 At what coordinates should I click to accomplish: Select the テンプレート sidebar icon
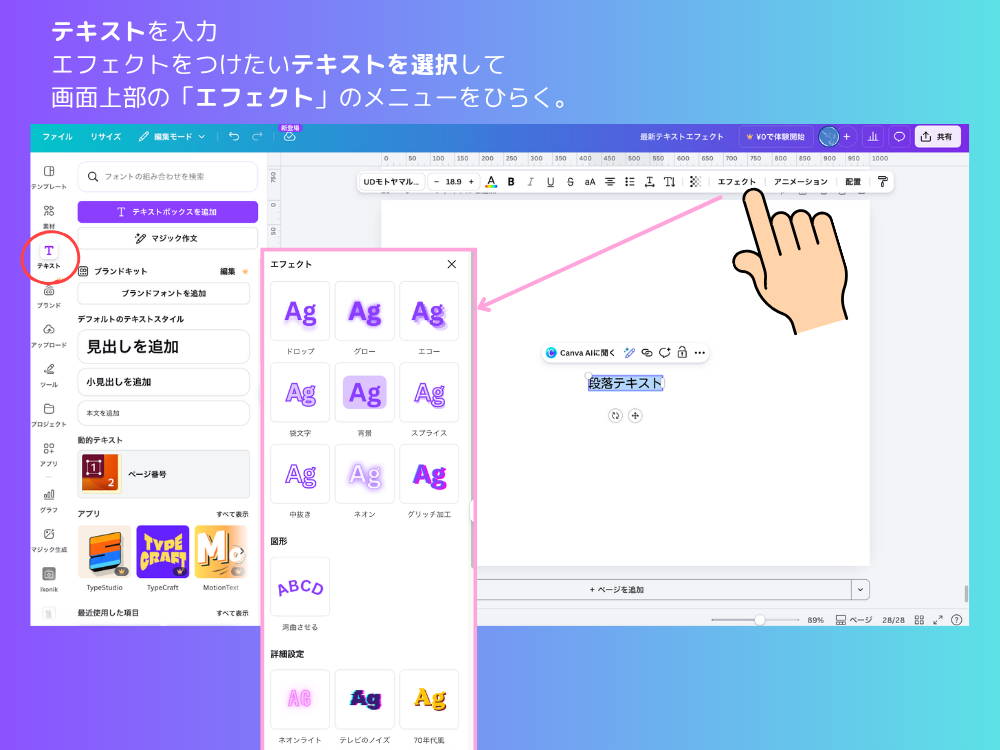(x=49, y=172)
